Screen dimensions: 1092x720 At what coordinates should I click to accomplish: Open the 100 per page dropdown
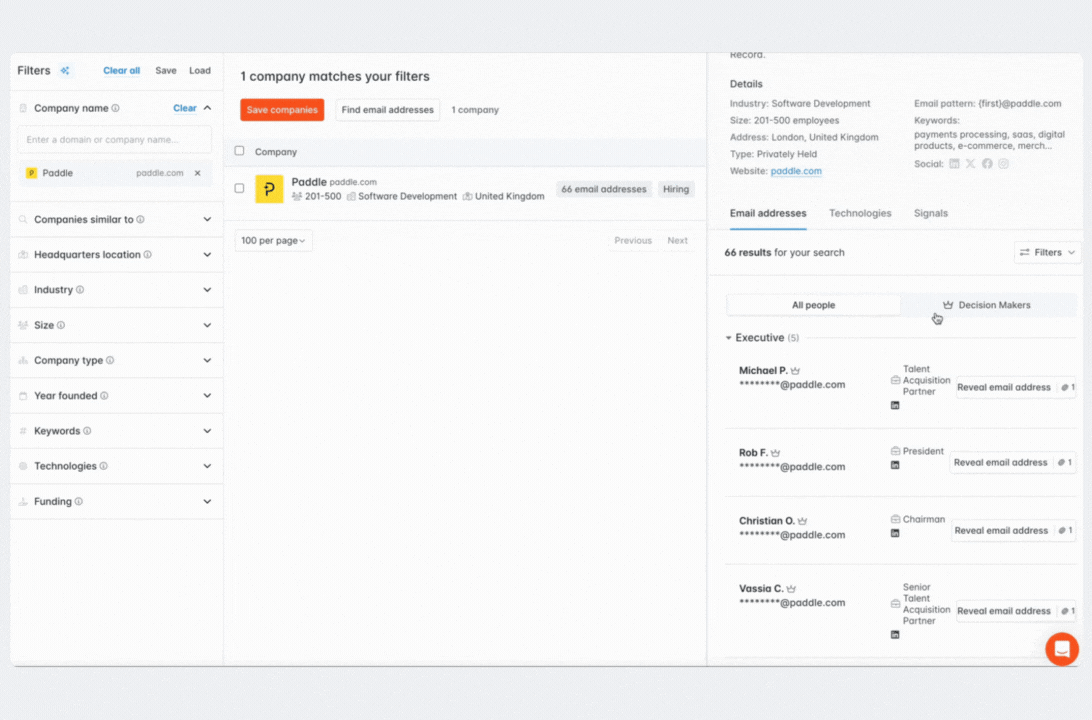273,240
